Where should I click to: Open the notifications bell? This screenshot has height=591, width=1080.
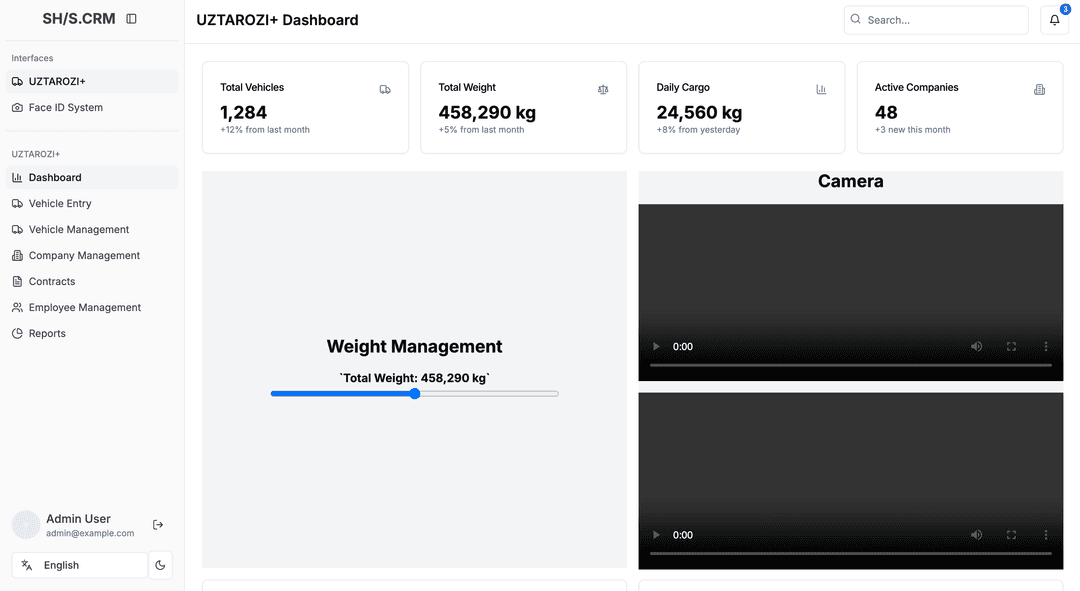click(1054, 20)
